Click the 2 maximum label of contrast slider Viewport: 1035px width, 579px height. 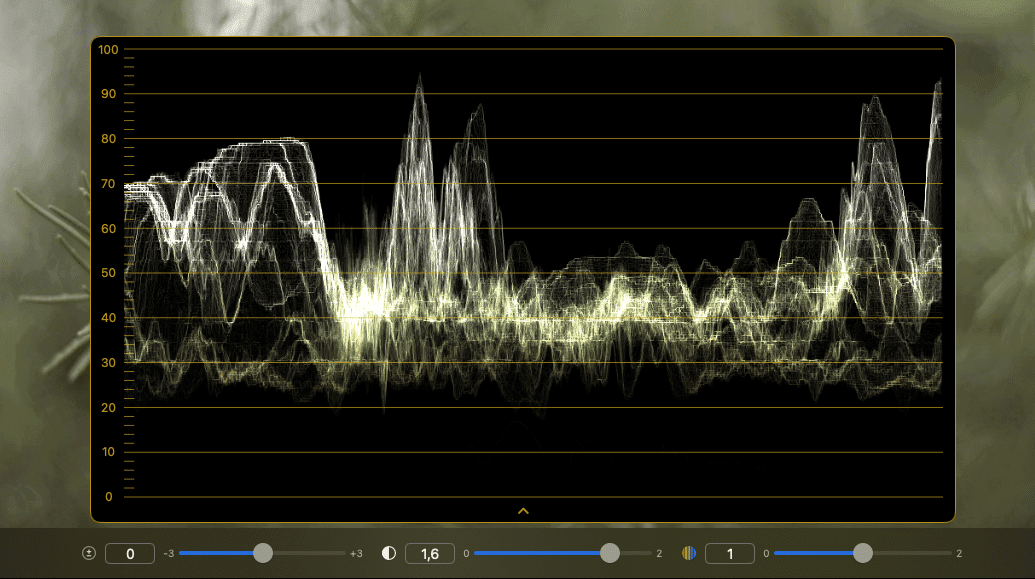click(659, 553)
